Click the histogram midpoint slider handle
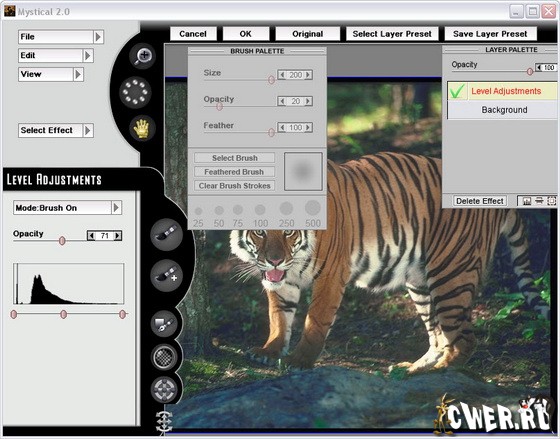This screenshot has height=439, width=560. pos(64,315)
